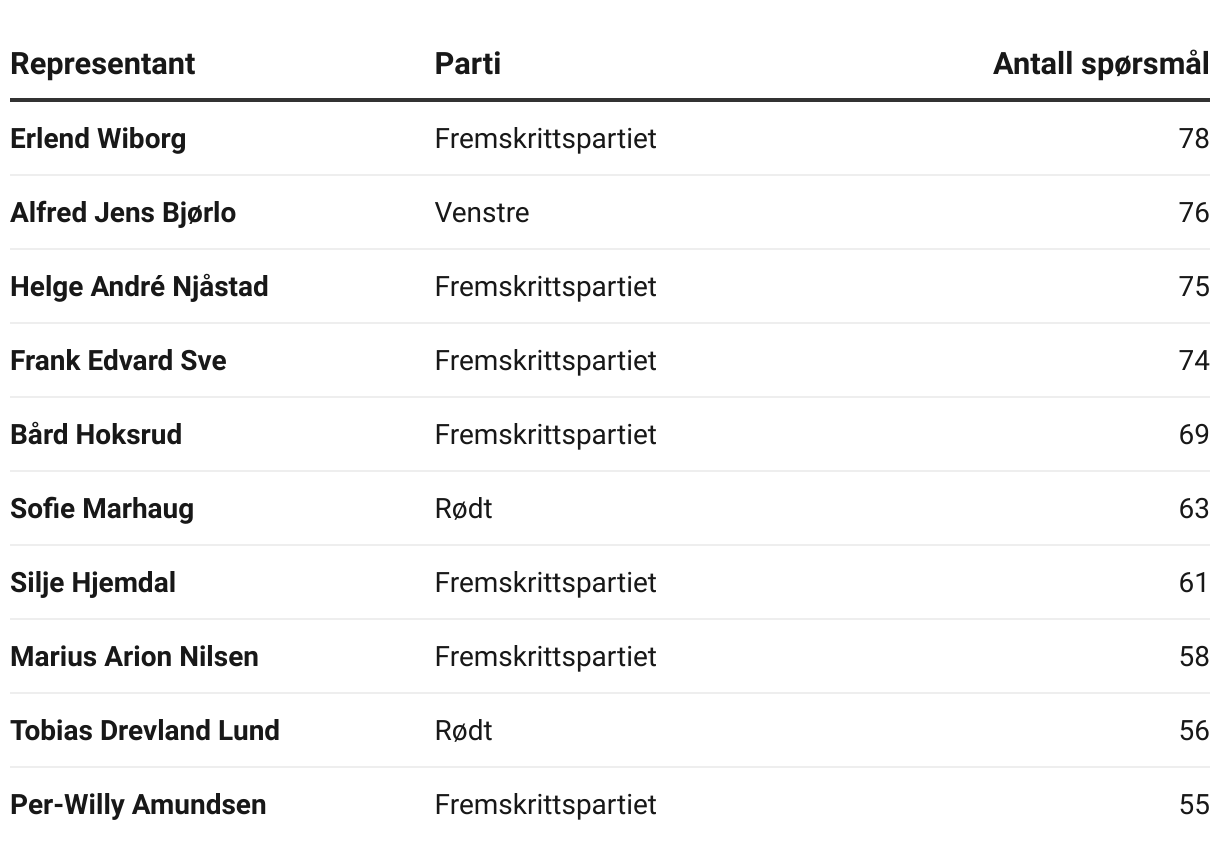Click the Parti column header
1220x850 pixels.
point(467,64)
